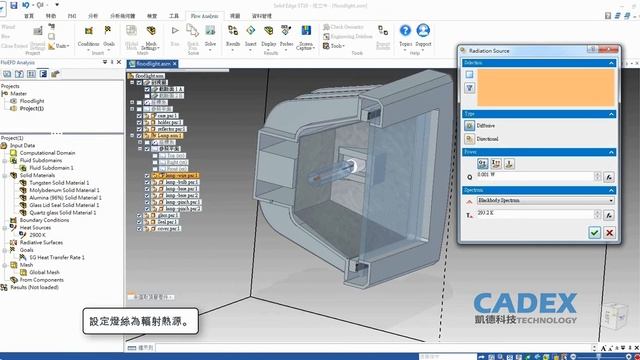
Task: Select Computational Domain in the tree
Action: click(47, 153)
